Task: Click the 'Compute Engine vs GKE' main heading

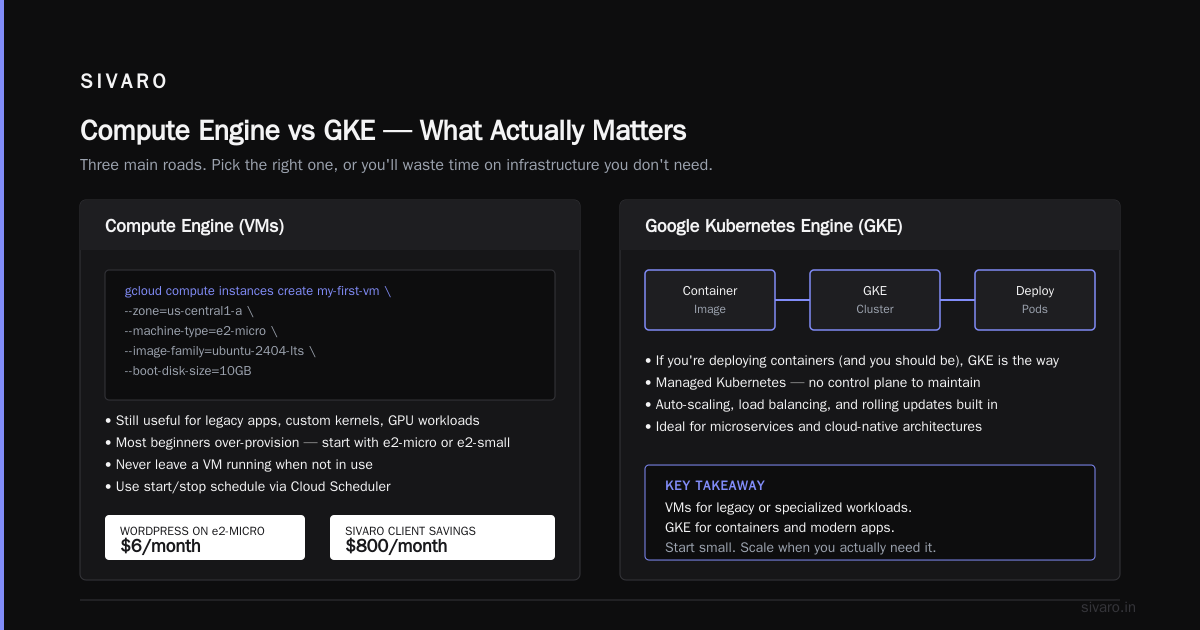Action: pyautogui.click(x=383, y=131)
